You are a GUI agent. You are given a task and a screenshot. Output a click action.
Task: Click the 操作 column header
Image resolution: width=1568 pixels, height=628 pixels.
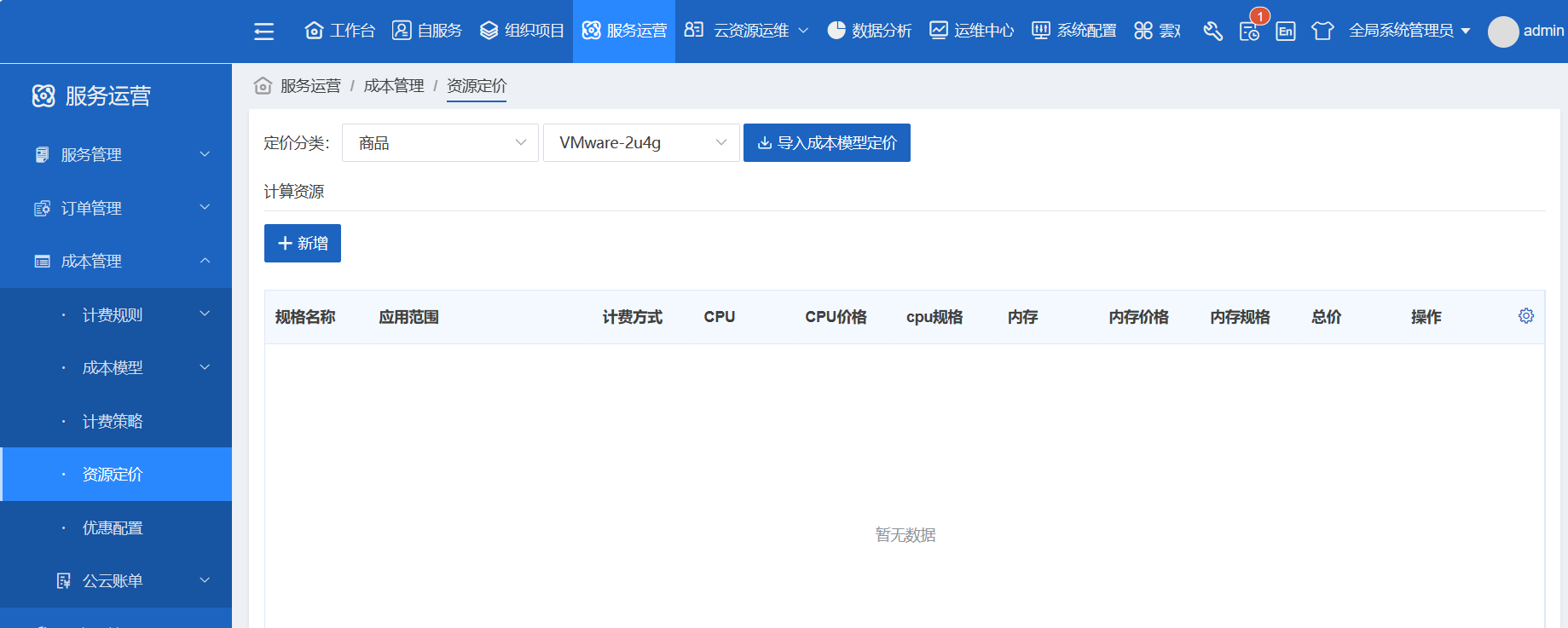pos(1426,317)
